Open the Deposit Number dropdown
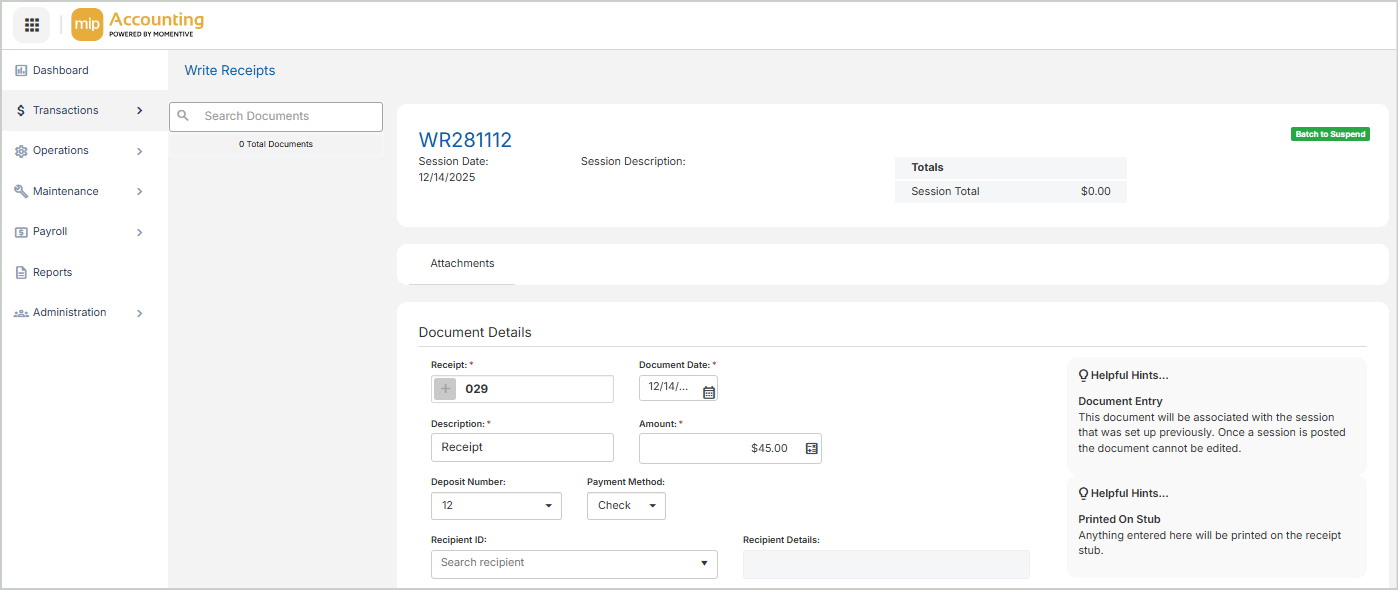The width and height of the screenshot is (1398, 590). (x=496, y=506)
